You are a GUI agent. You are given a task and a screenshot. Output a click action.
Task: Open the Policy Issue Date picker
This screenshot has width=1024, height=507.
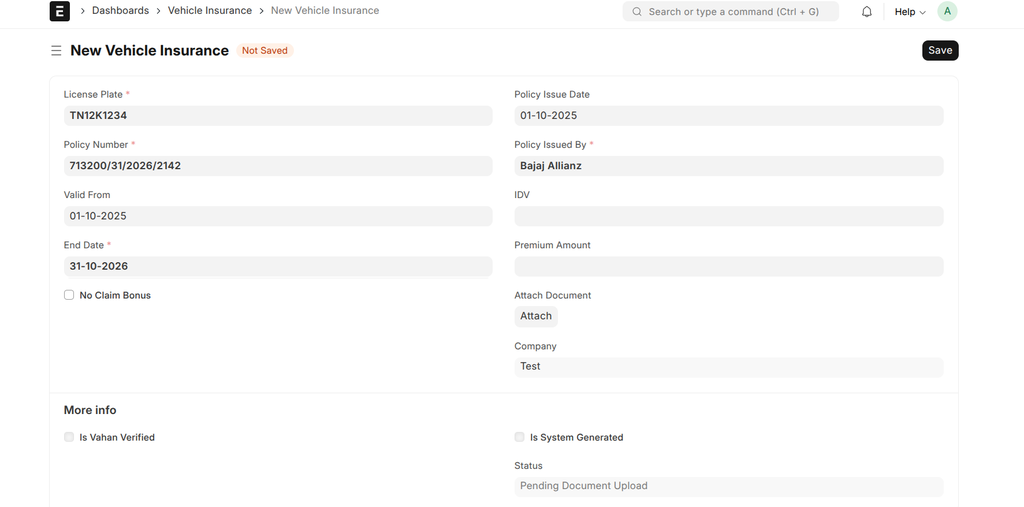pos(728,116)
